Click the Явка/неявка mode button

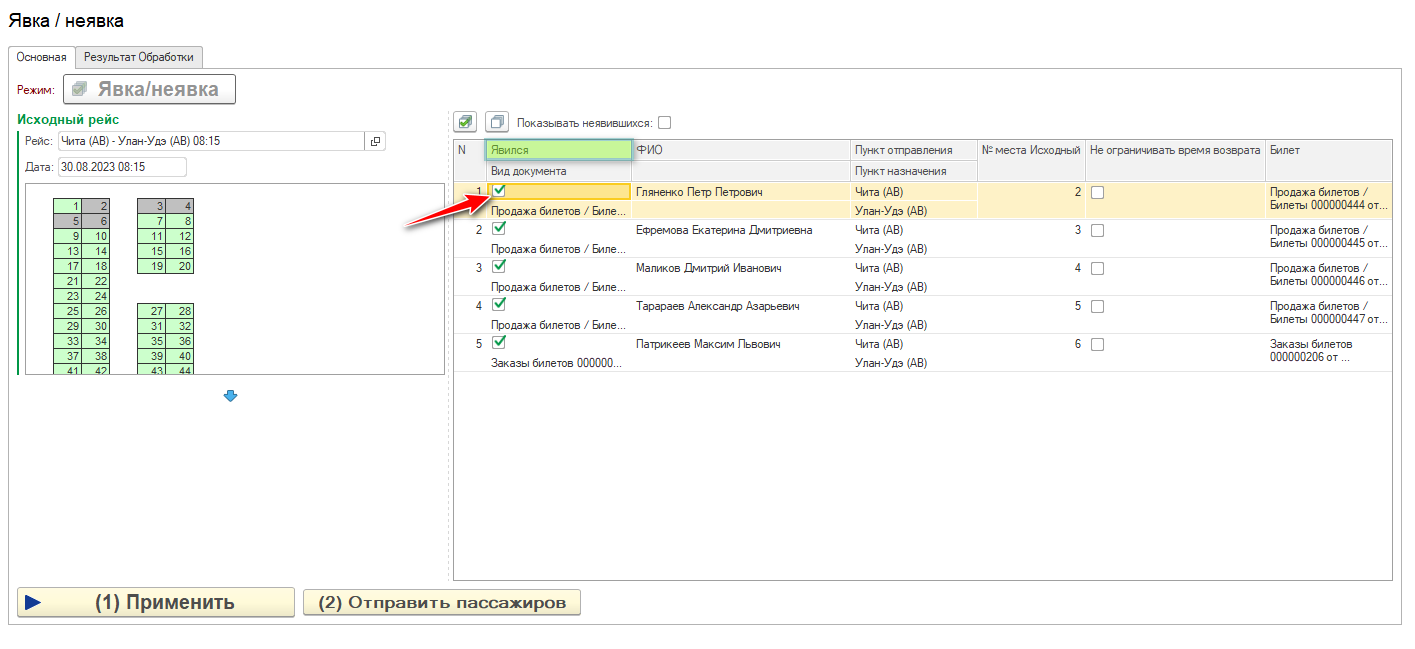click(149, 89)
